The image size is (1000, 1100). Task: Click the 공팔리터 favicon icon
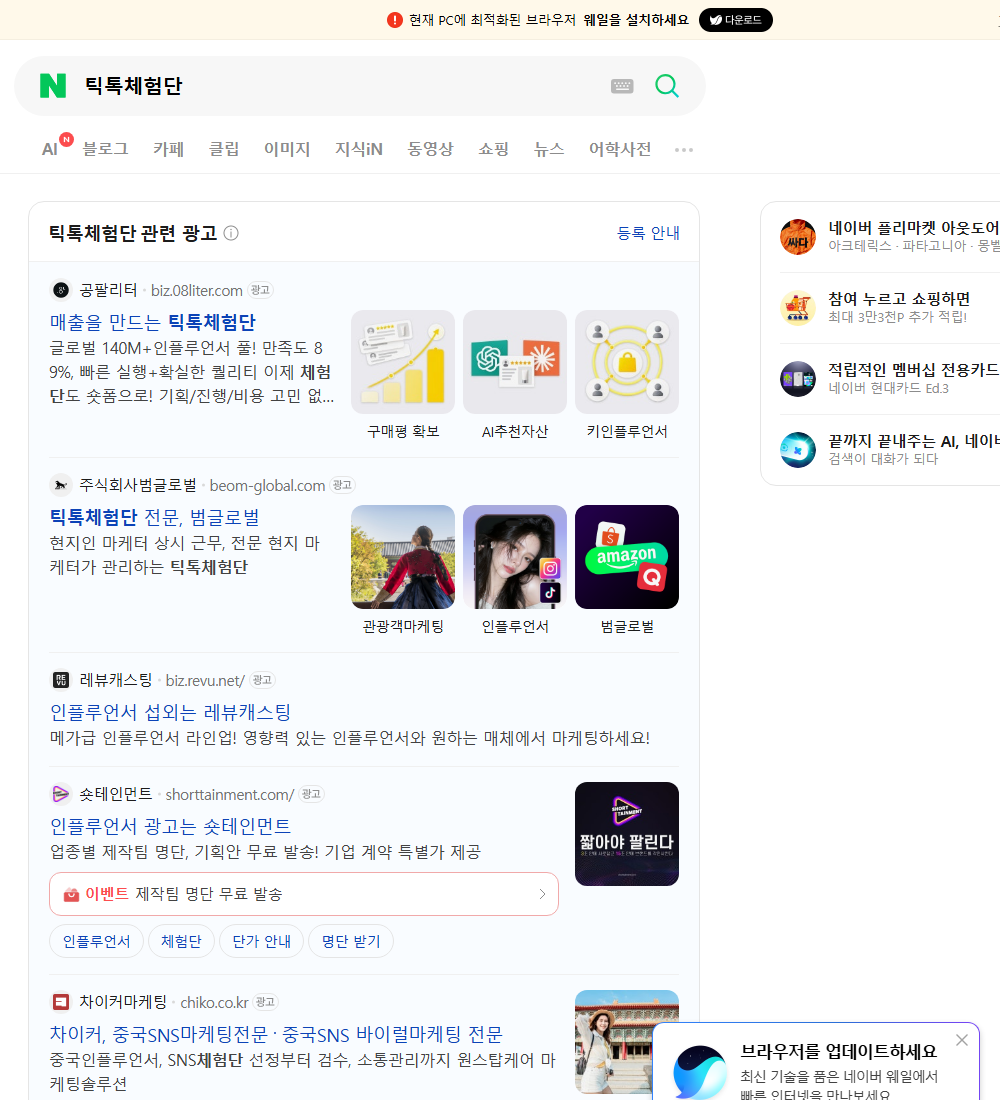point(61,290)
